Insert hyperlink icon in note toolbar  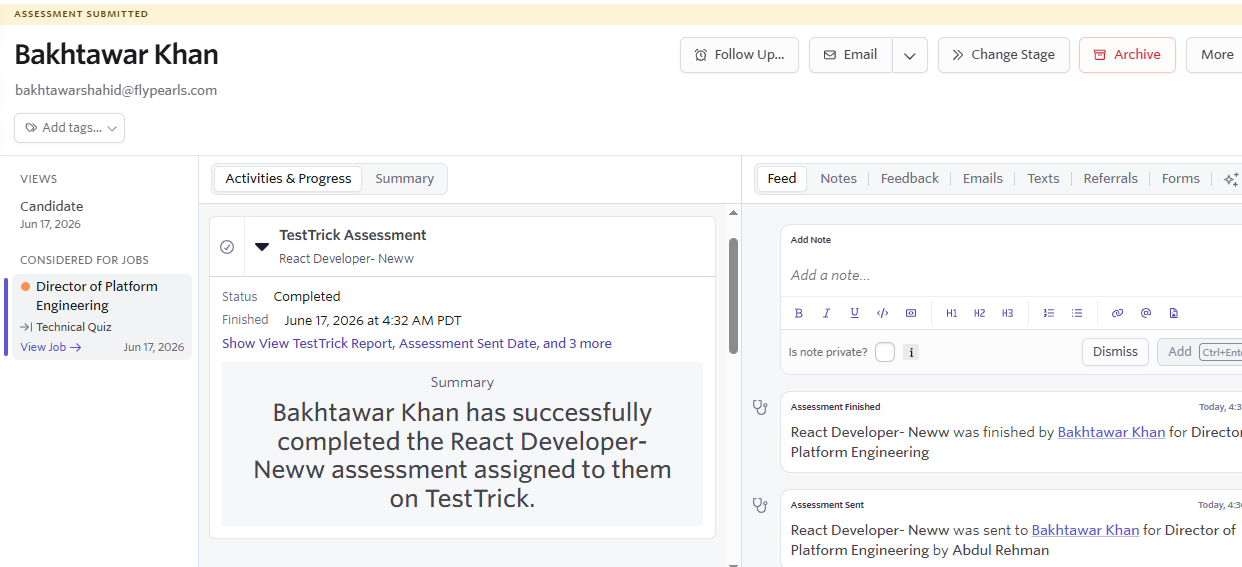coord(1117,313)
